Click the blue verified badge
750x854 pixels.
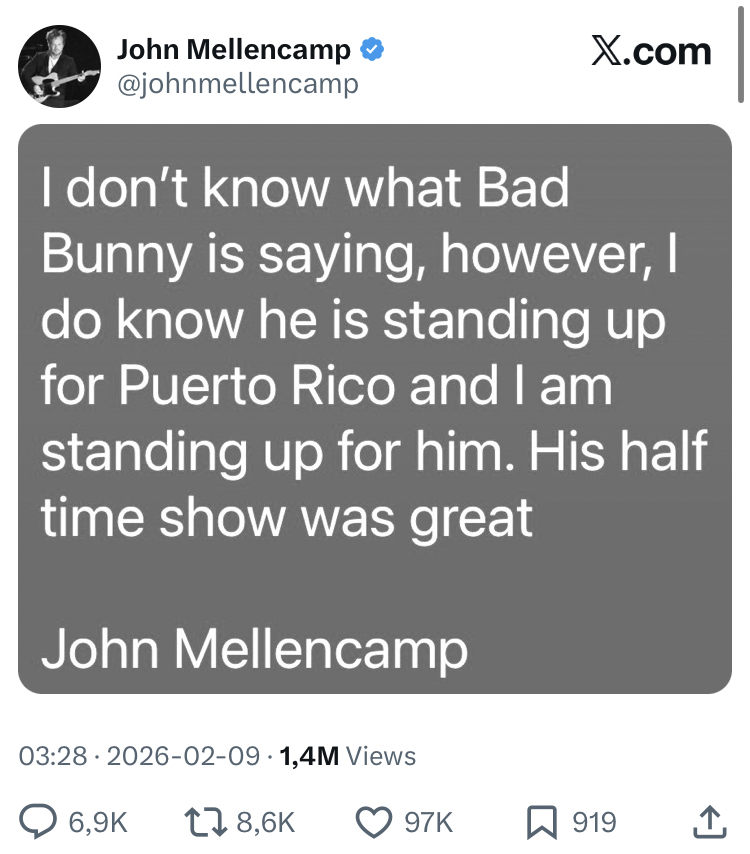tap(372, 49)
